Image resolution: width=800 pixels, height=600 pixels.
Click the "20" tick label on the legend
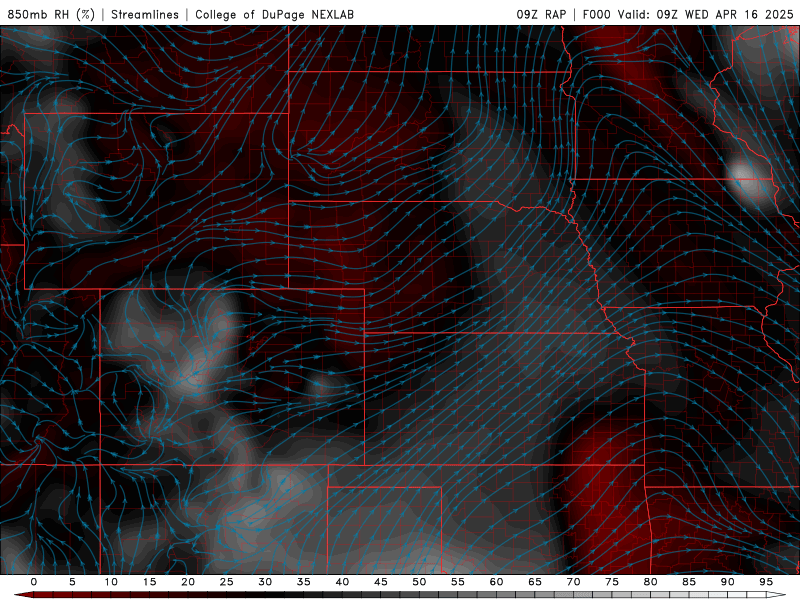[x=188, y=582]
